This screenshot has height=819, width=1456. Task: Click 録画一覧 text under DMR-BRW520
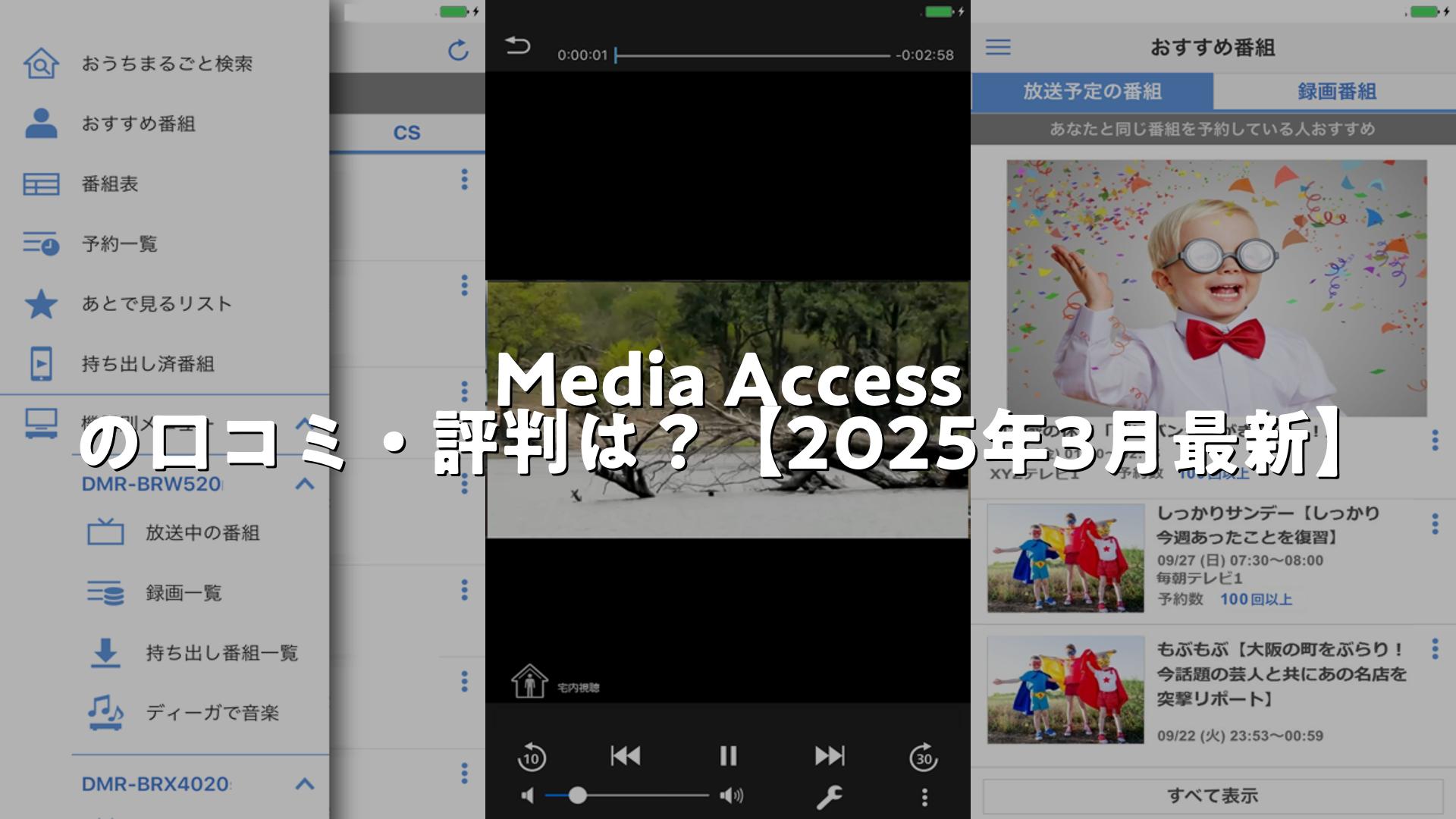click(184, 592)
